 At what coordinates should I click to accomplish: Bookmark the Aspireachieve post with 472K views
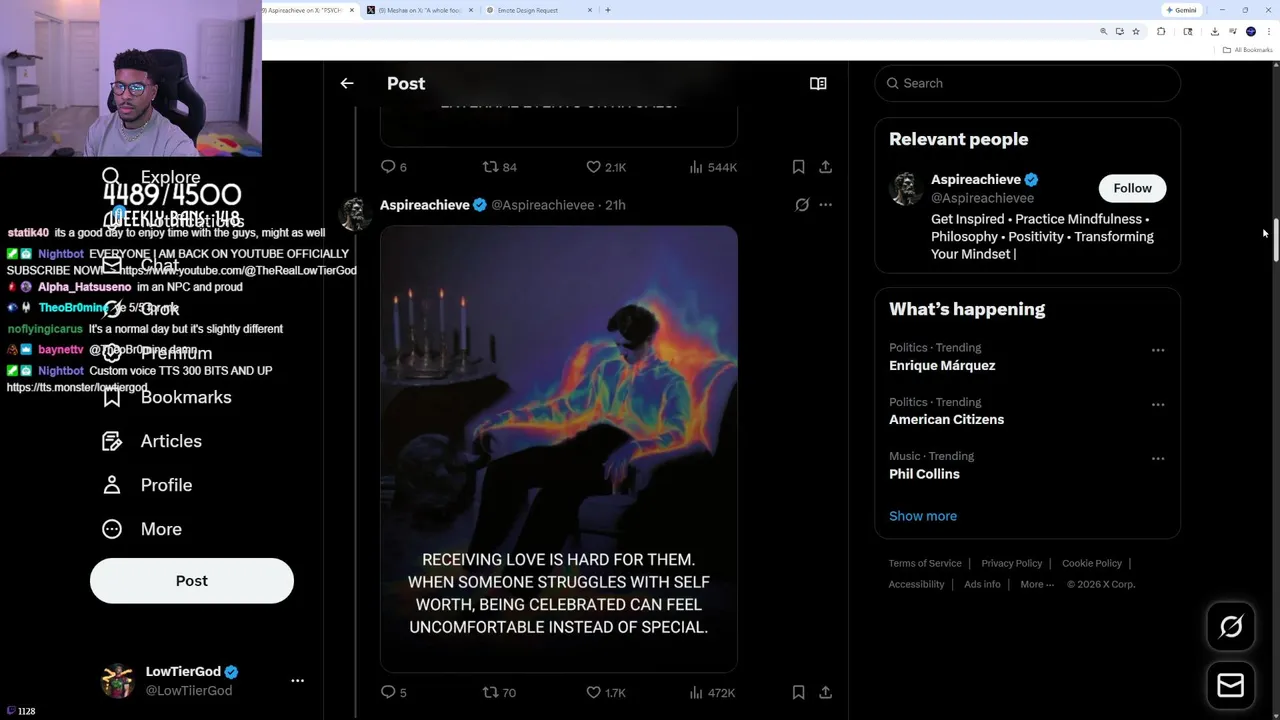coord(798,692)
